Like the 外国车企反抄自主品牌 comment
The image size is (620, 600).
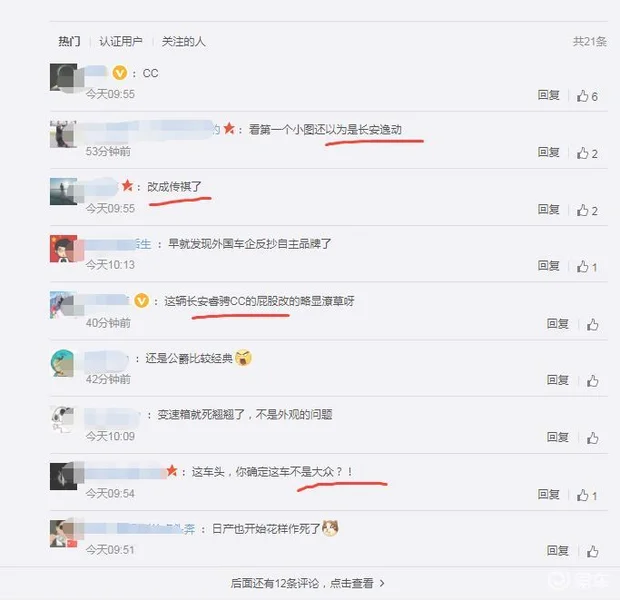point(587,267)
